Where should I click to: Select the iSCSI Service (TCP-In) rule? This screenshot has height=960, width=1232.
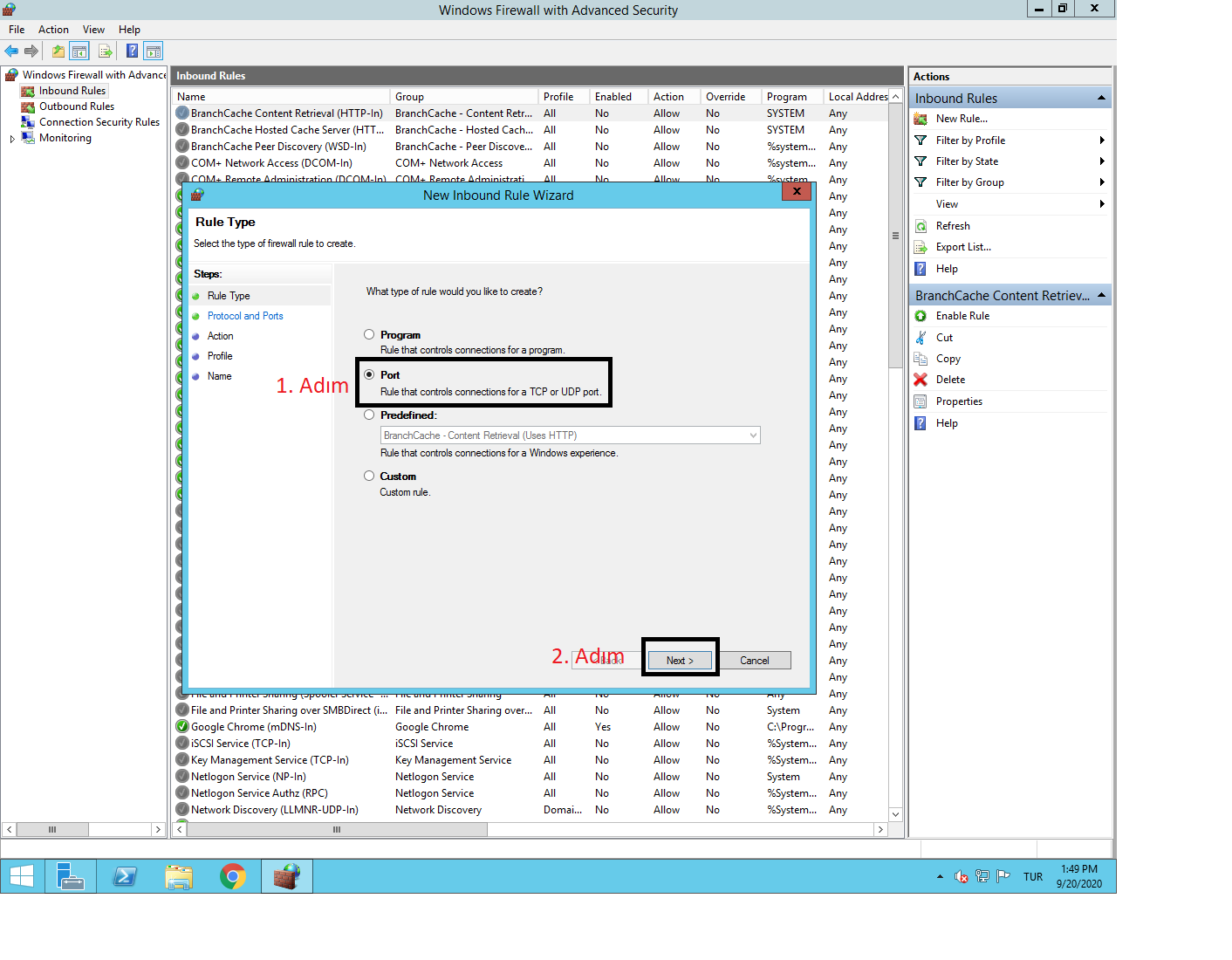(x=241, y=744)
